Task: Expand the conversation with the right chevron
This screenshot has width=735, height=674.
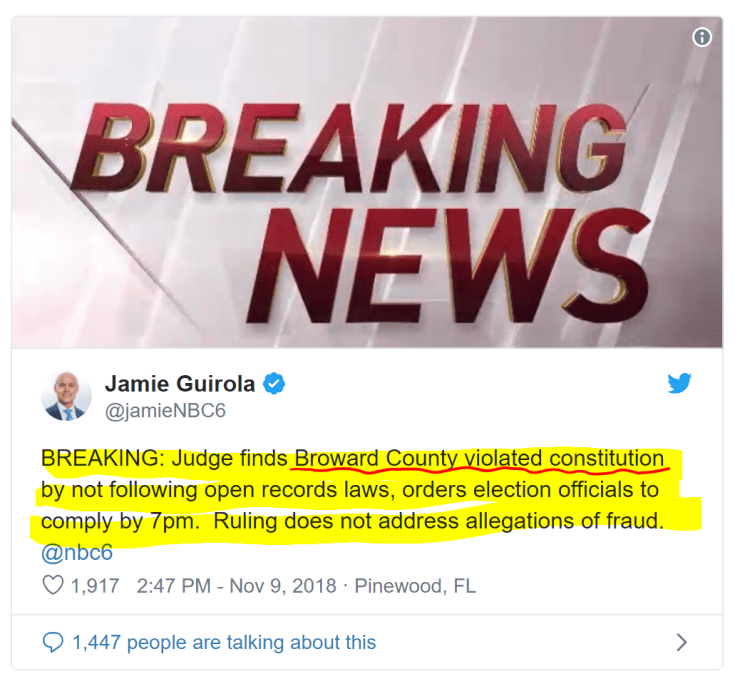Action: 682,642
